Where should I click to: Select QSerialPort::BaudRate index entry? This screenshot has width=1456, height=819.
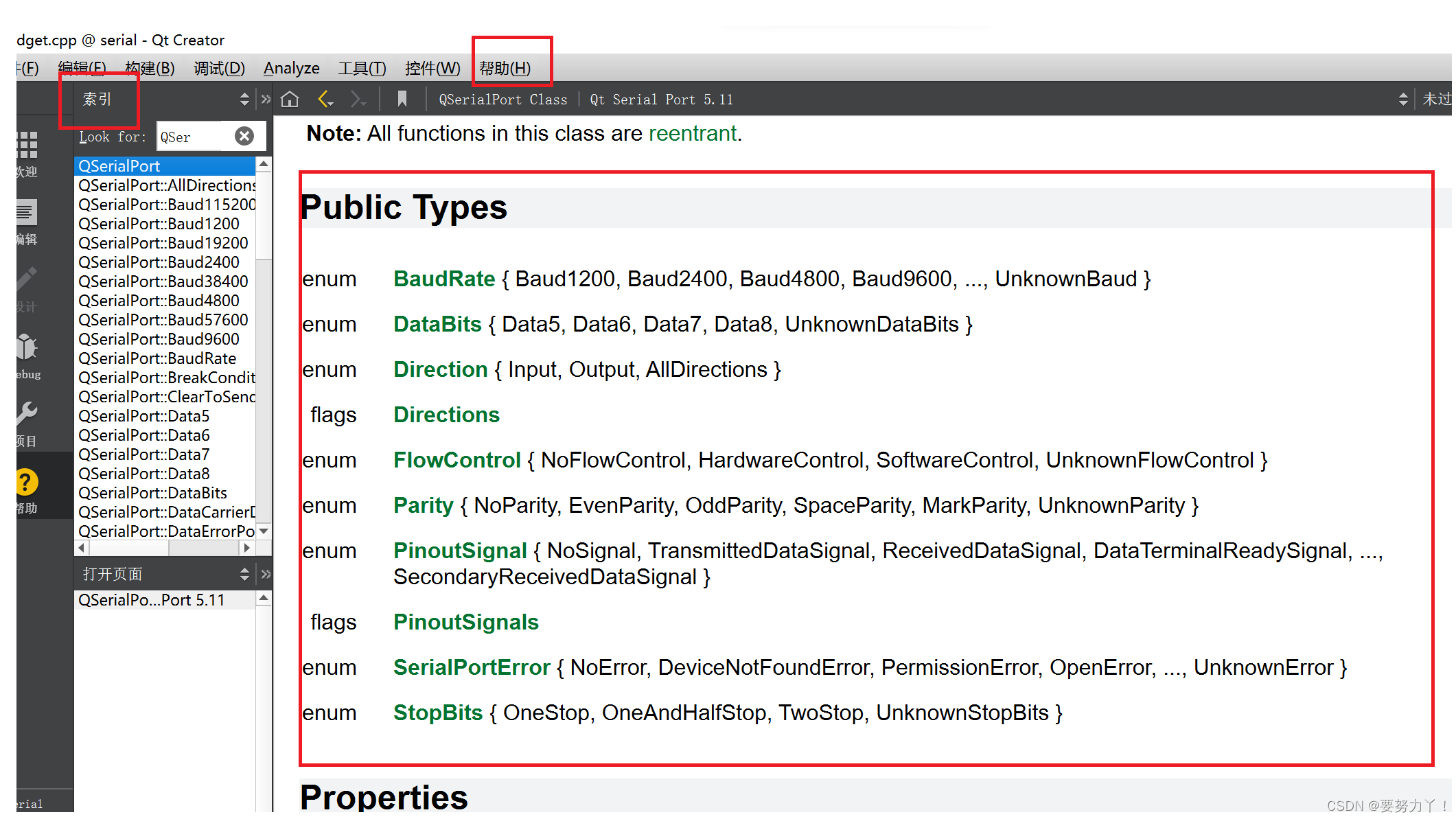(x=165, y=358)
